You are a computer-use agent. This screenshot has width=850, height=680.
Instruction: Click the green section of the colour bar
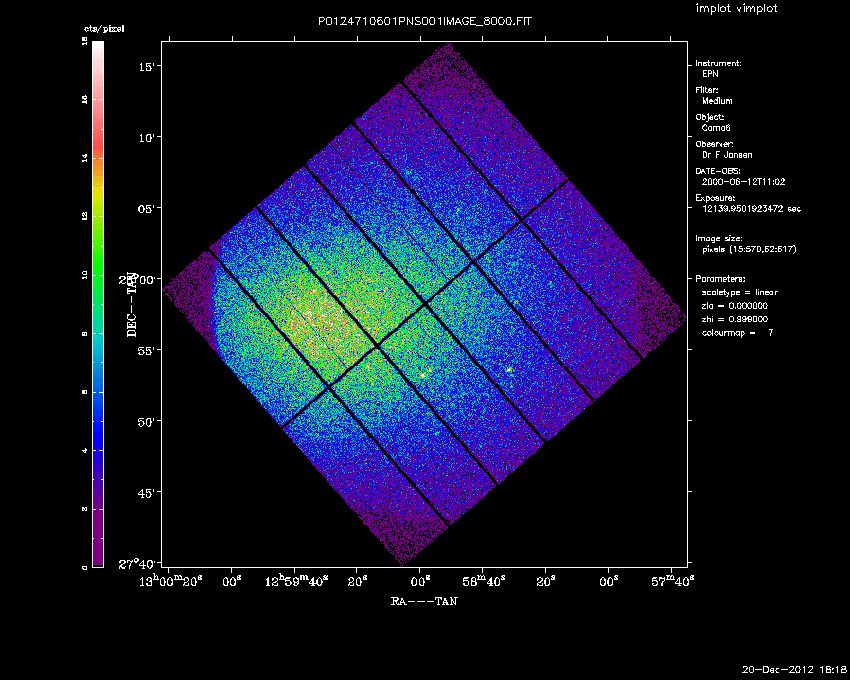[98, 265]
